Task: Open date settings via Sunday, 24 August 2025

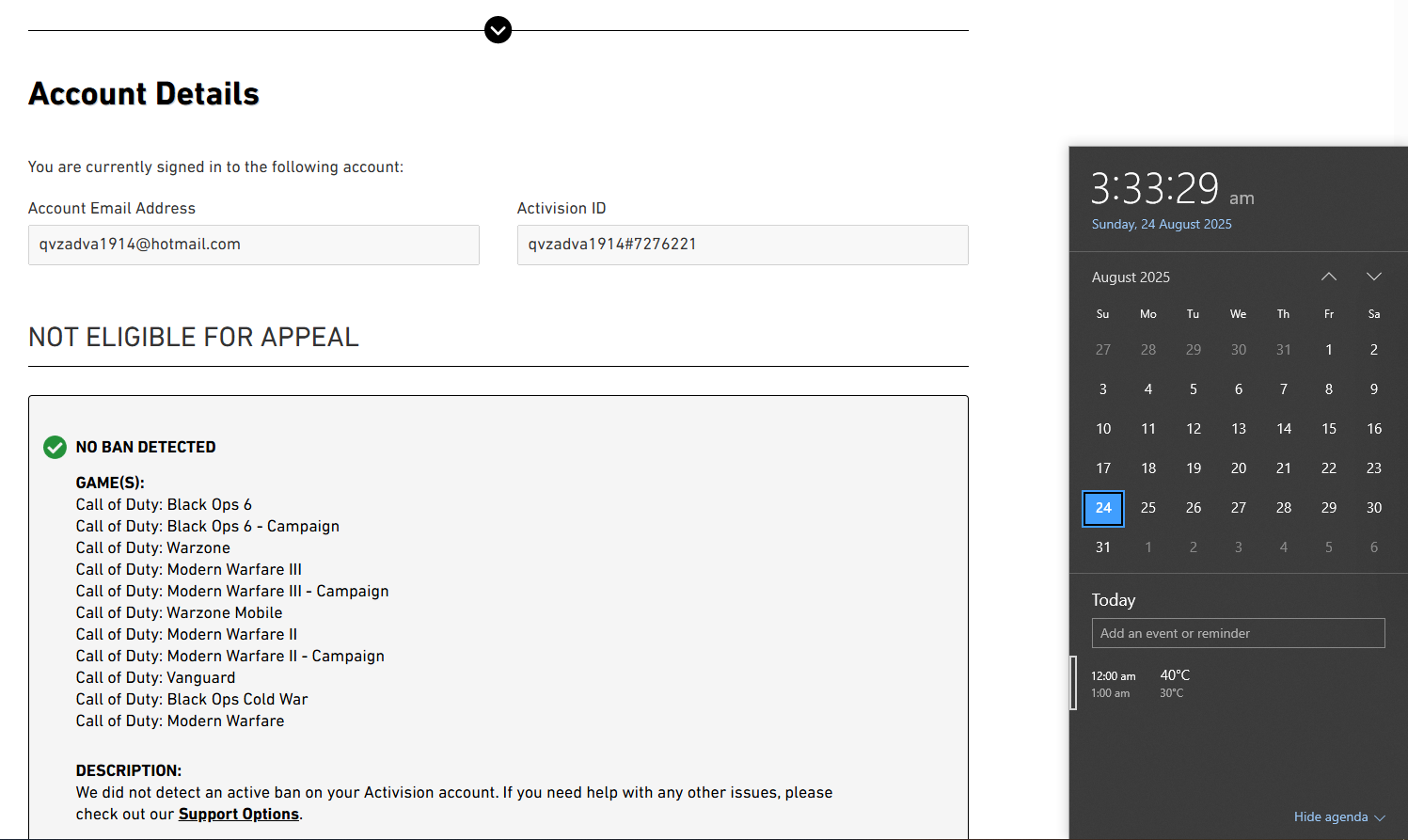Action: tap(1162, 224)
